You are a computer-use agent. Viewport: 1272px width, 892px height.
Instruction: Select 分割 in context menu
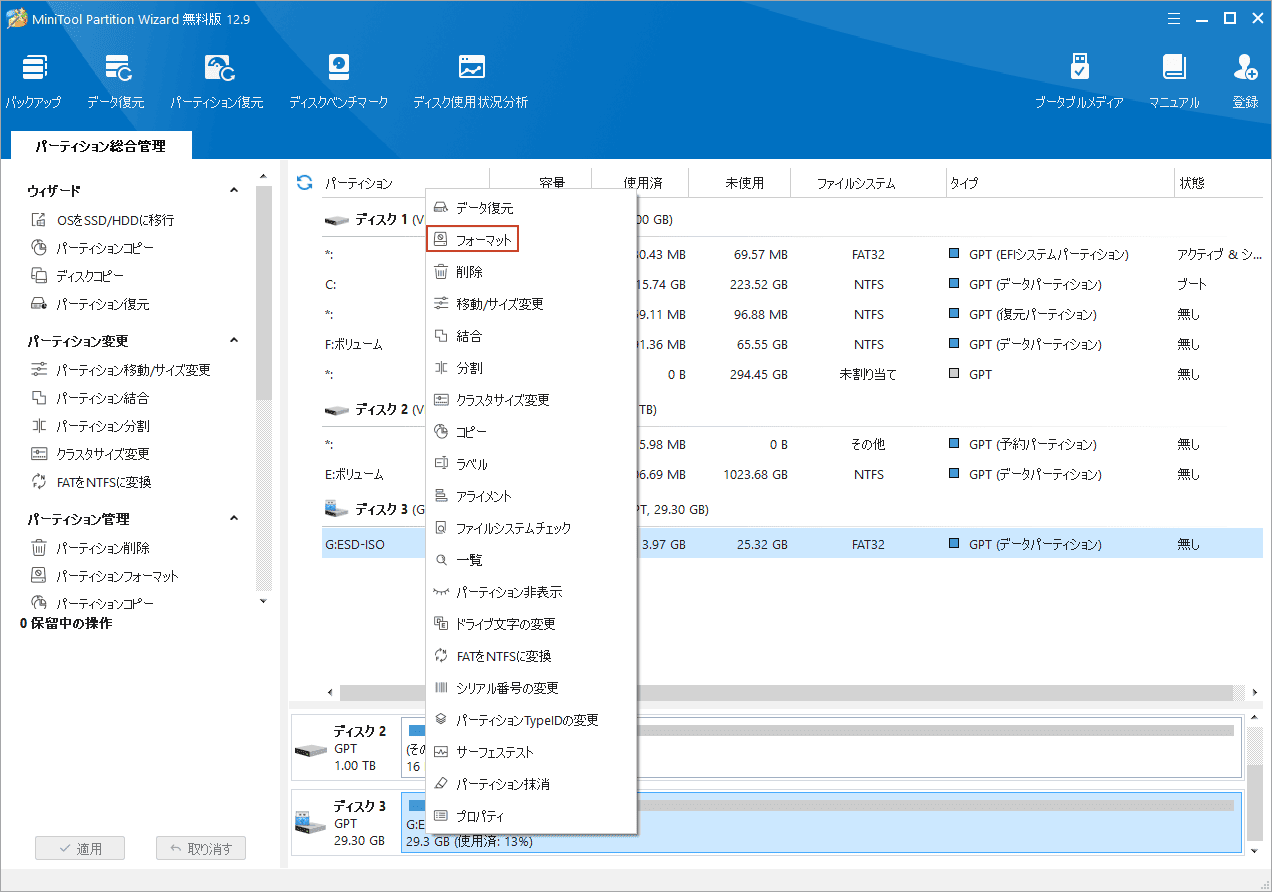(532, 368)
